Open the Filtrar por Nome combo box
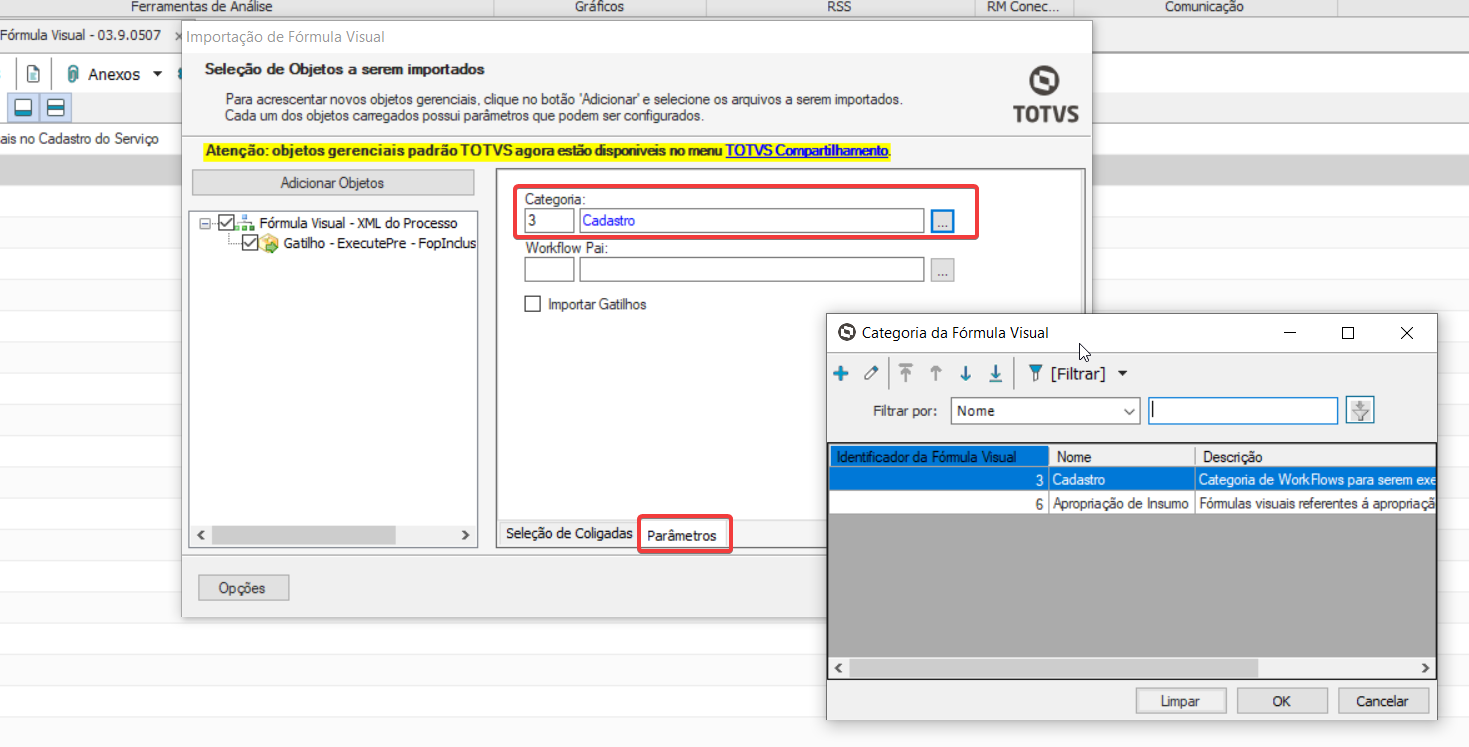Screen dimensions: 1469x747 [1046, 411]
